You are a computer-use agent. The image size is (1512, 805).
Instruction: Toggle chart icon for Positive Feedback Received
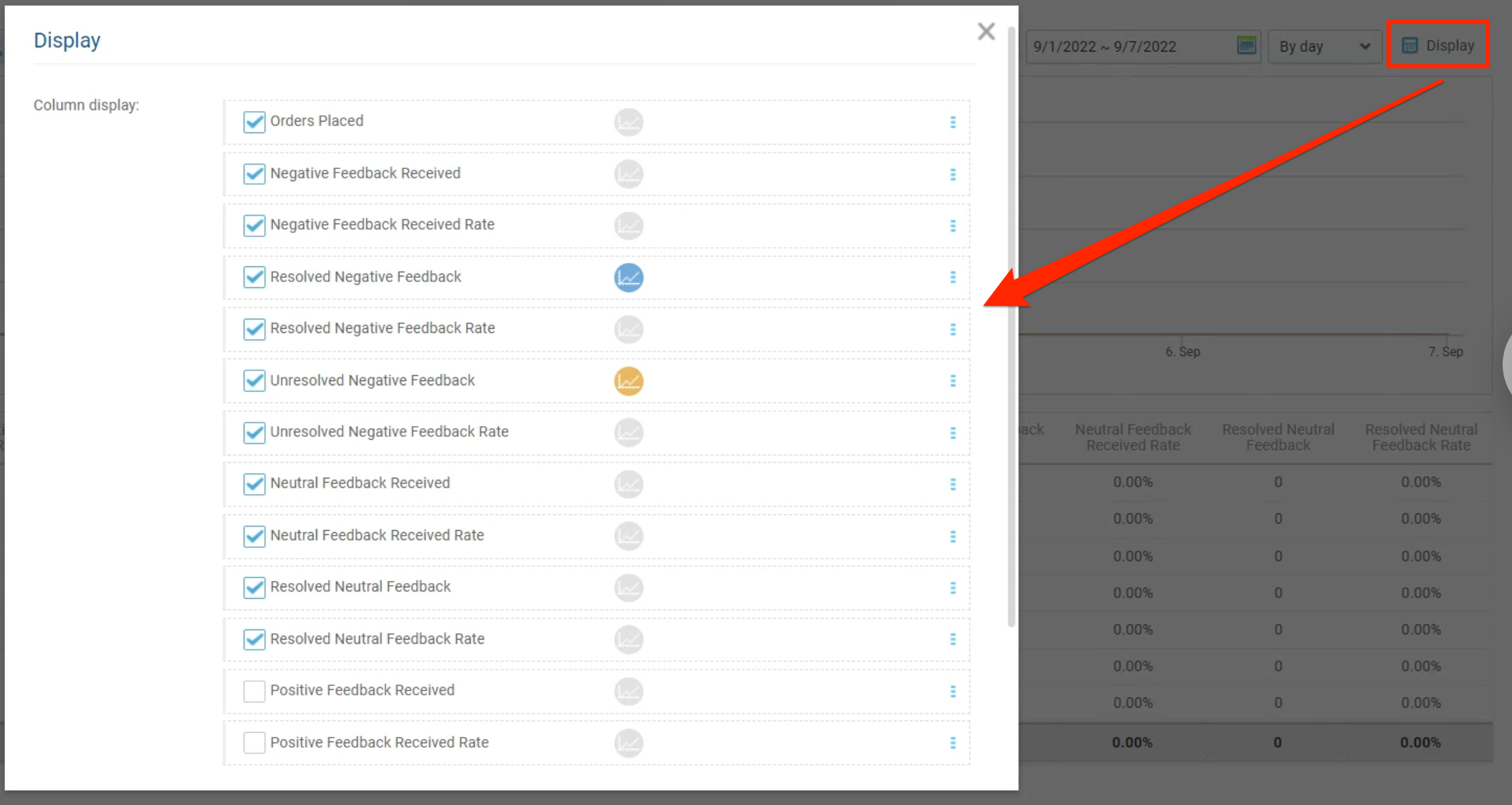[628, 692]
